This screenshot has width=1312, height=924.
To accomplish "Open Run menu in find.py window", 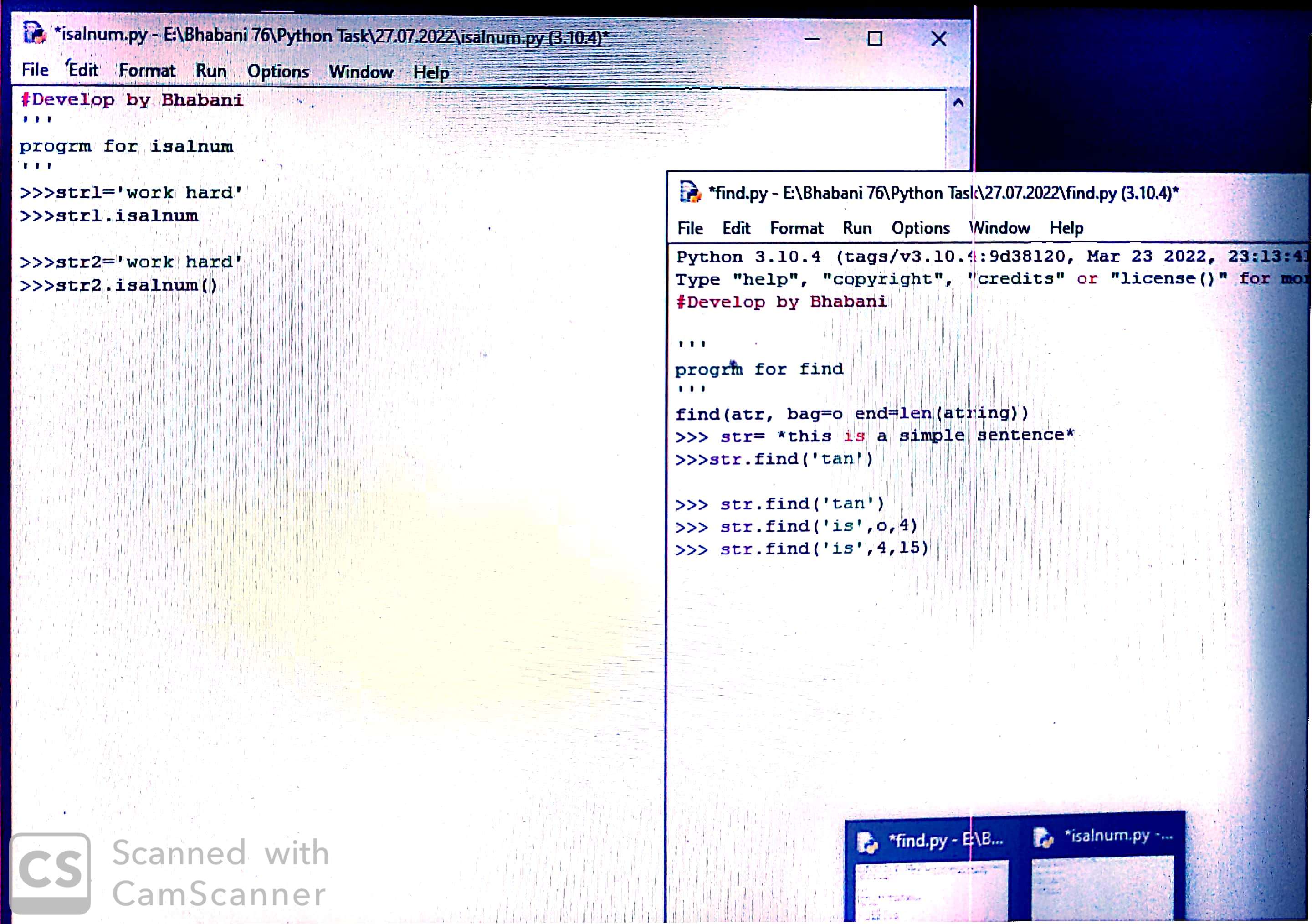I will 856,228.
